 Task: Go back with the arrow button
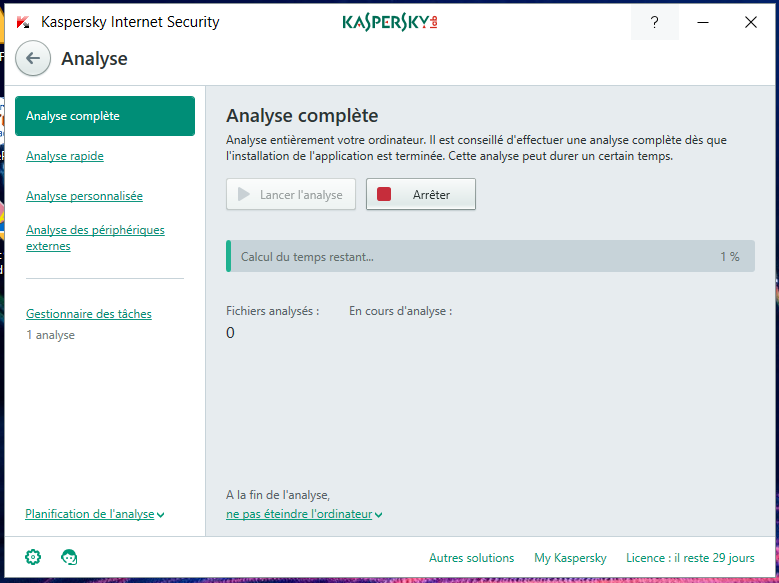click(x=33, y=59)
